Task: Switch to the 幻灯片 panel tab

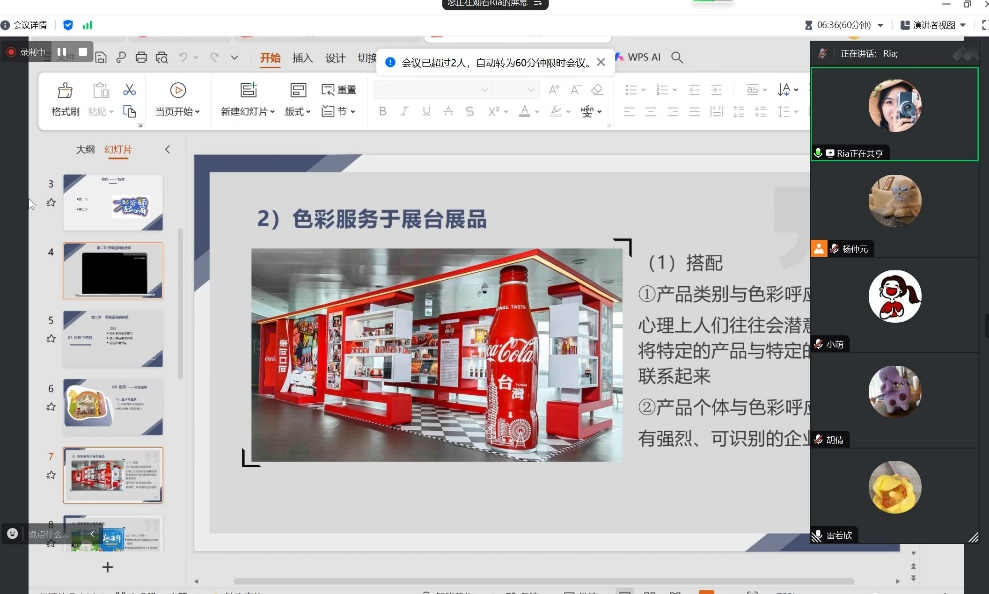Action: [118, 149]
